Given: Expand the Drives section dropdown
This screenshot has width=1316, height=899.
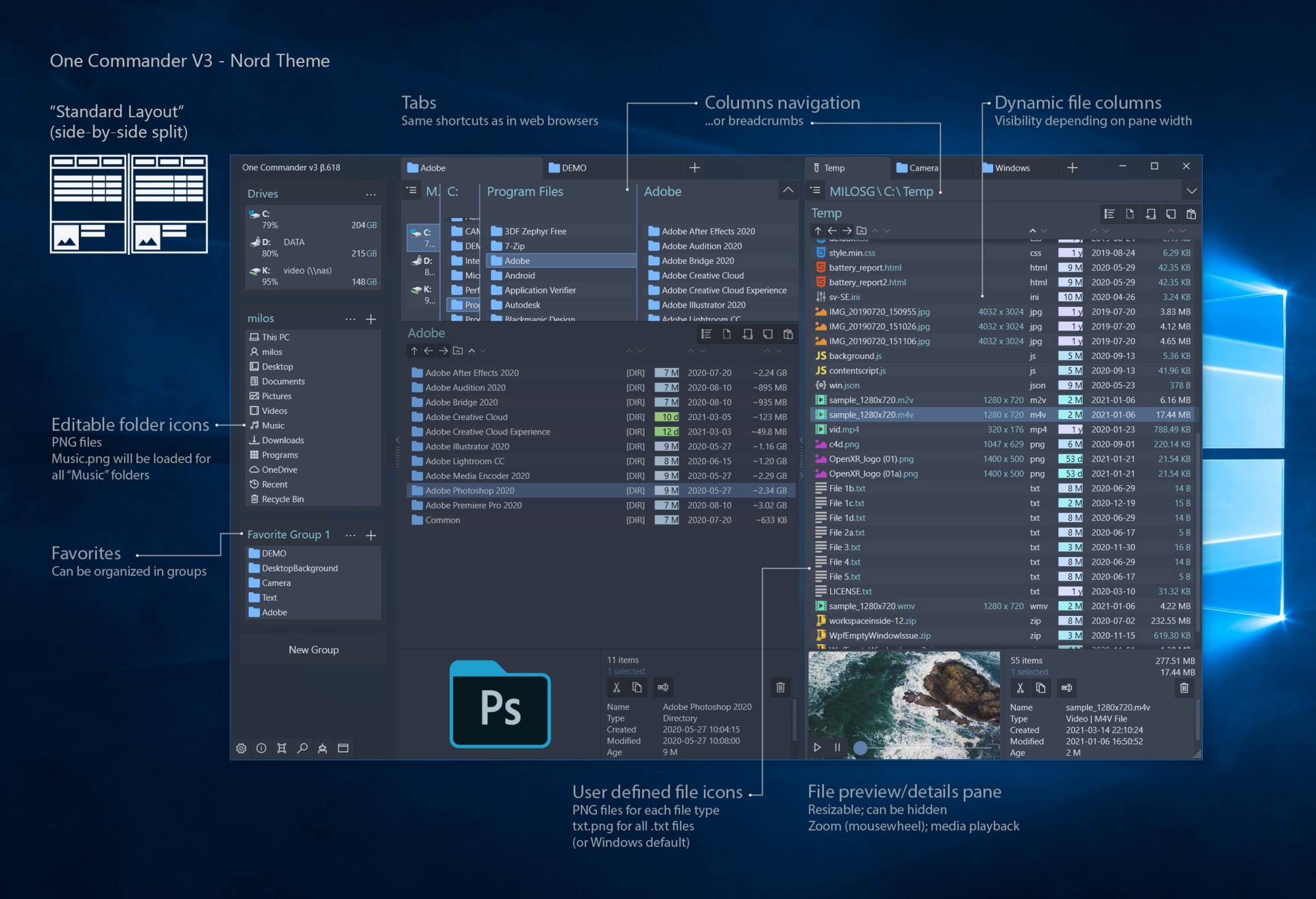Looking at the screenshot, I should pos(378,194).
